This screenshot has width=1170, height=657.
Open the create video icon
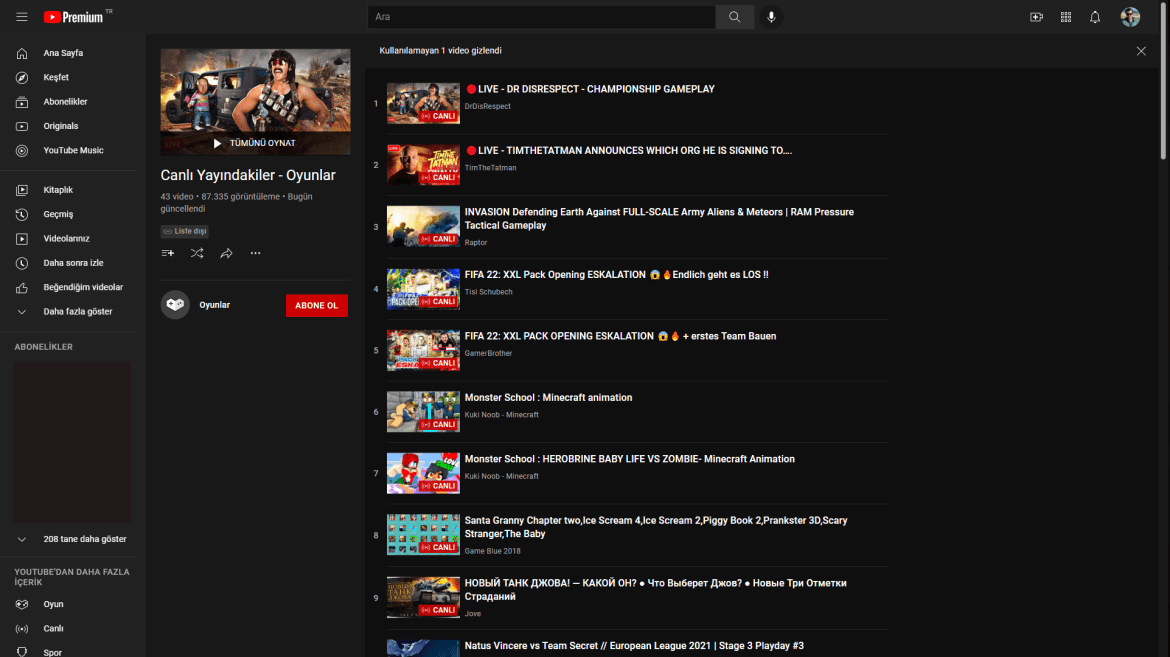coord(1036,16)
